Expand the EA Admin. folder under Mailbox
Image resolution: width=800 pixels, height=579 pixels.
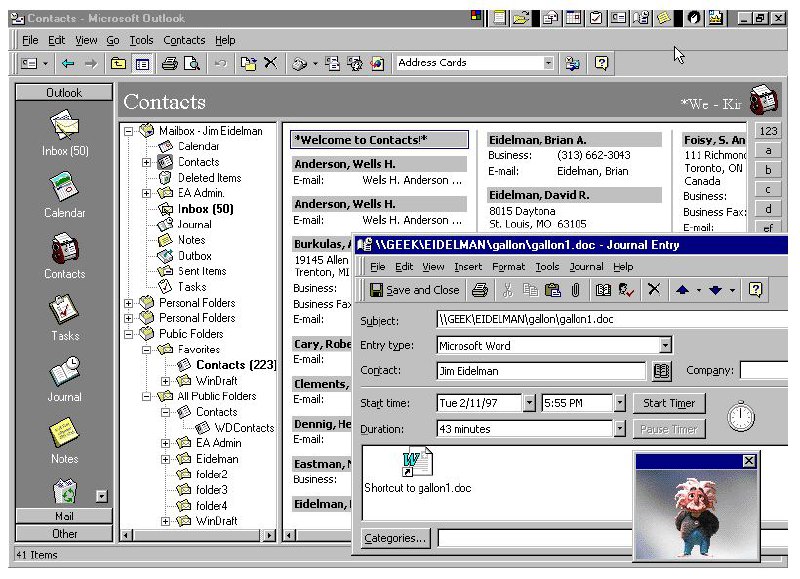point(147,193)
